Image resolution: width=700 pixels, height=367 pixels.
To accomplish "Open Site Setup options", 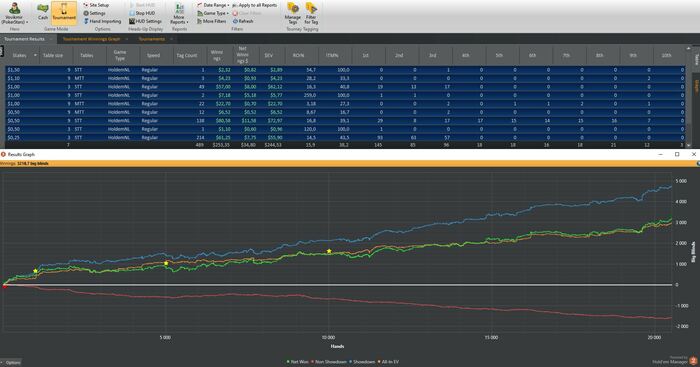I will (96, 5).
